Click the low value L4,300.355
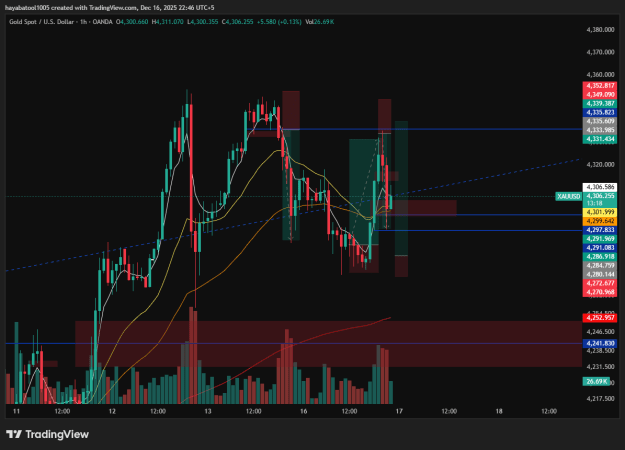Screen dimensions: 625x450 202,22
